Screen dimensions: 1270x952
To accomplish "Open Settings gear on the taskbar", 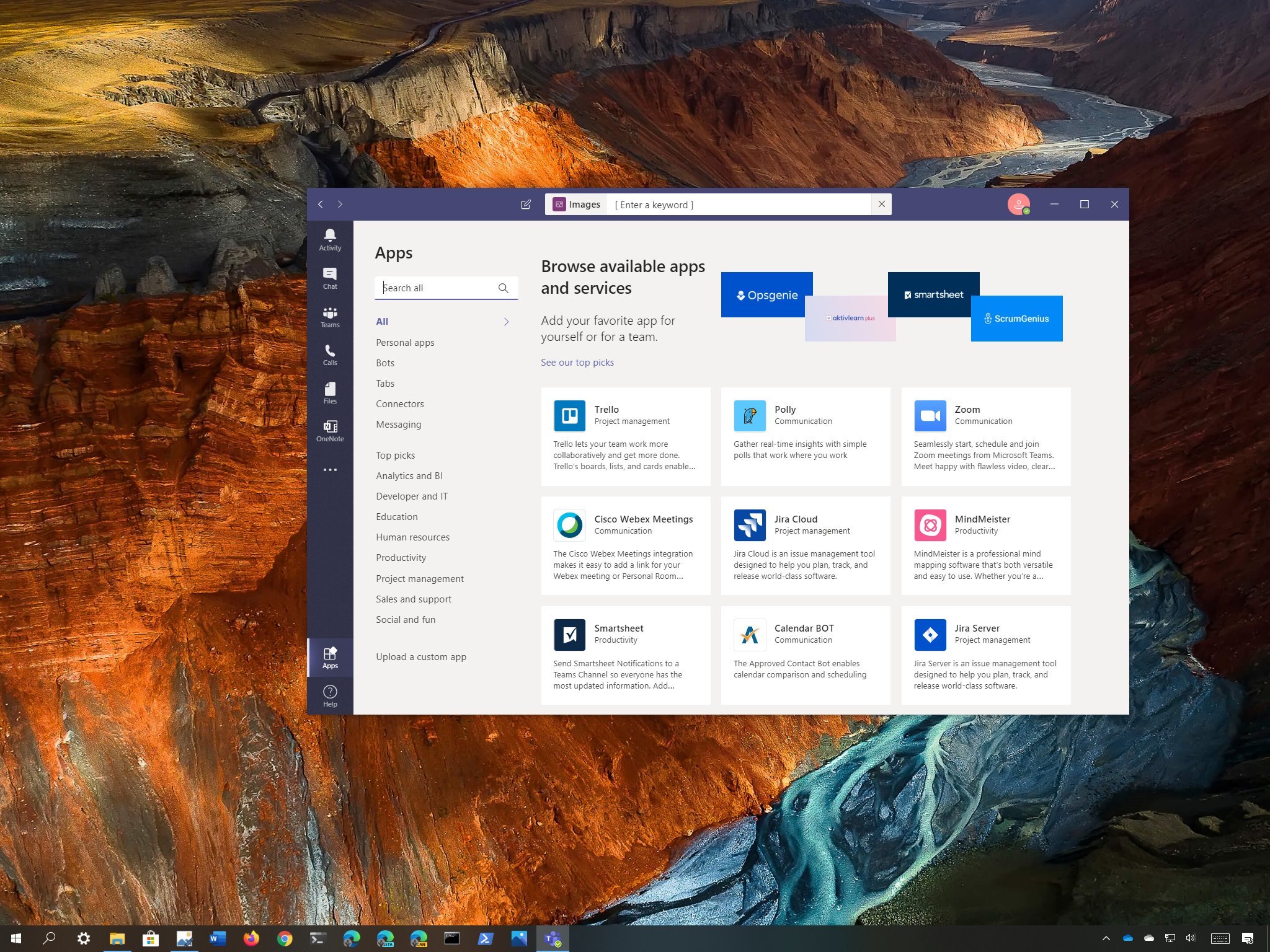I will pos(83,938).
